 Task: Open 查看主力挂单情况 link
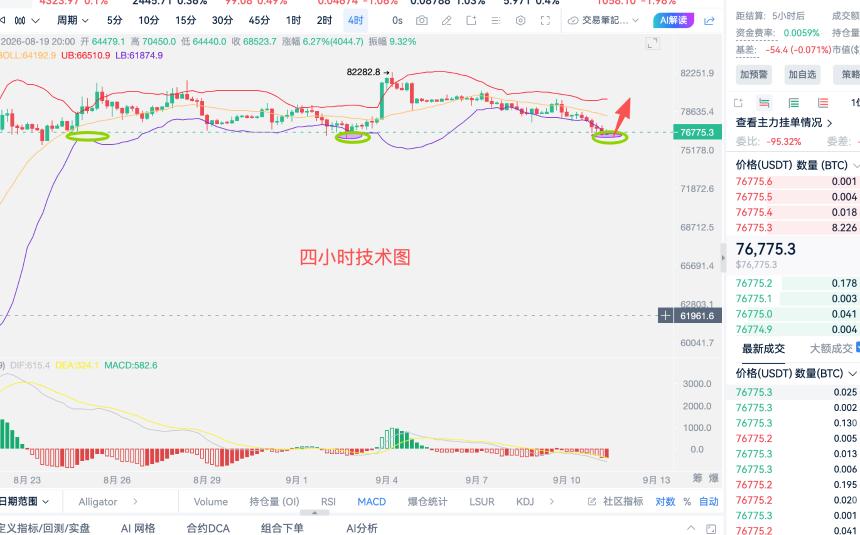pyautogui.click(x=784, y=122)
